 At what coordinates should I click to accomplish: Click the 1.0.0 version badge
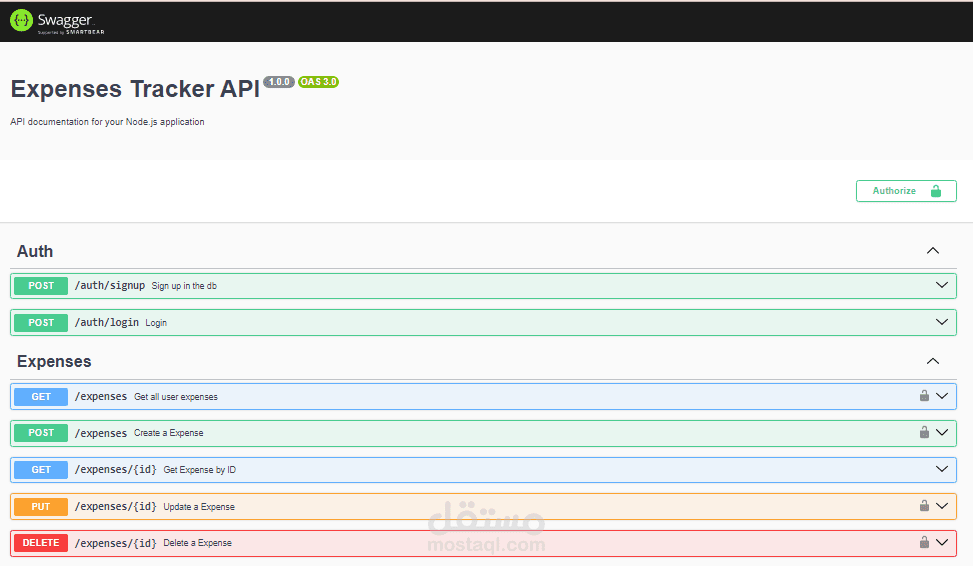point(279,82)
